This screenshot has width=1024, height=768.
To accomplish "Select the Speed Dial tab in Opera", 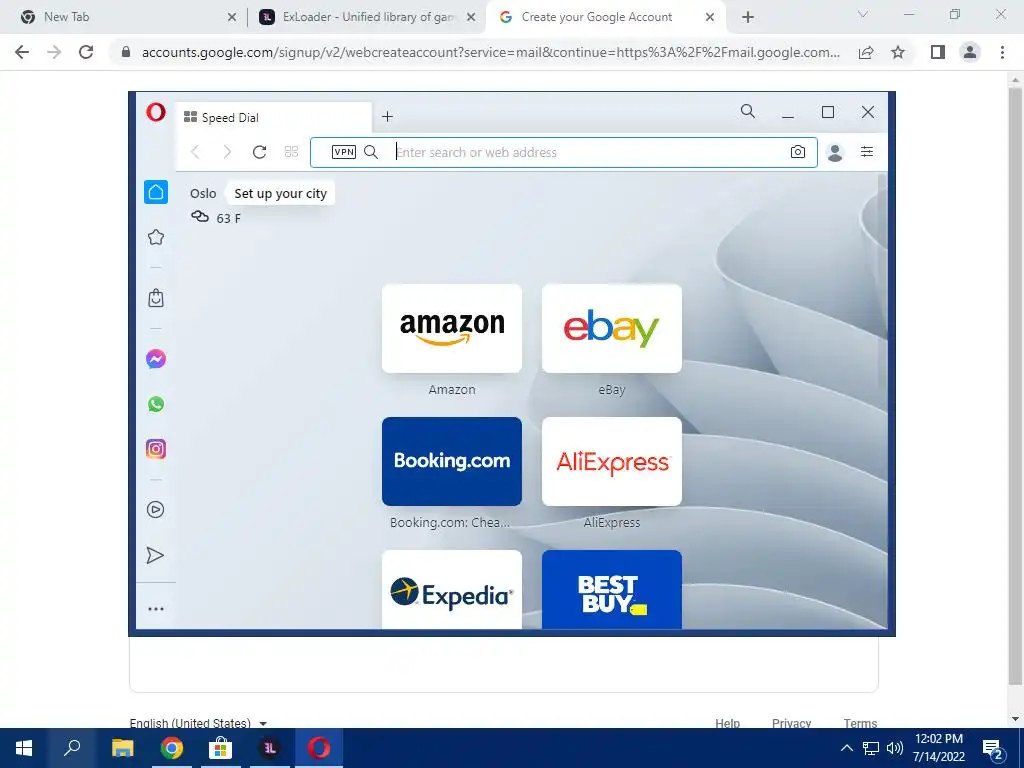I will pyautogui.click(x=274, y=118).
